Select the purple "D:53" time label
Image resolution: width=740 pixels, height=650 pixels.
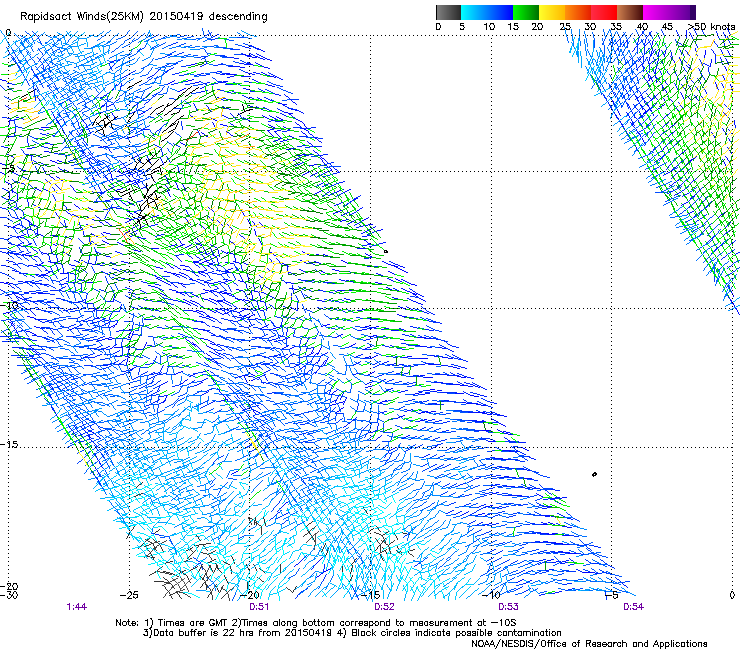508,607
